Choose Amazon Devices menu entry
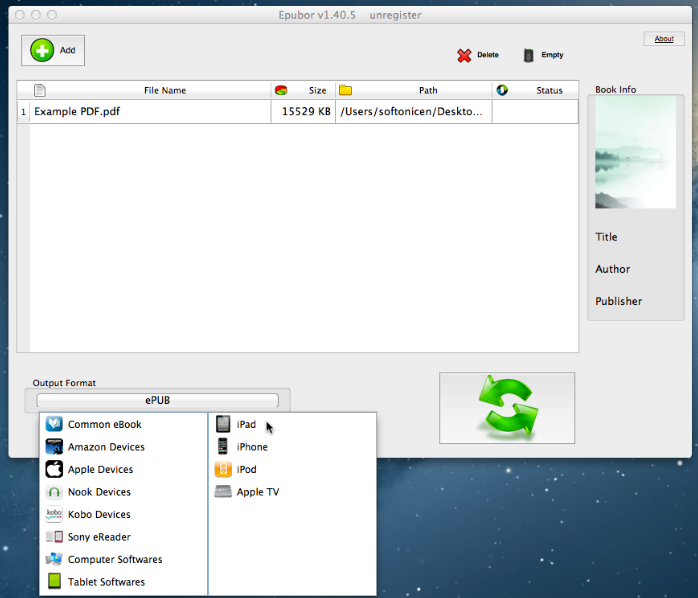The width and height of the screenshot is (698, 598). [x=106, y=447]
